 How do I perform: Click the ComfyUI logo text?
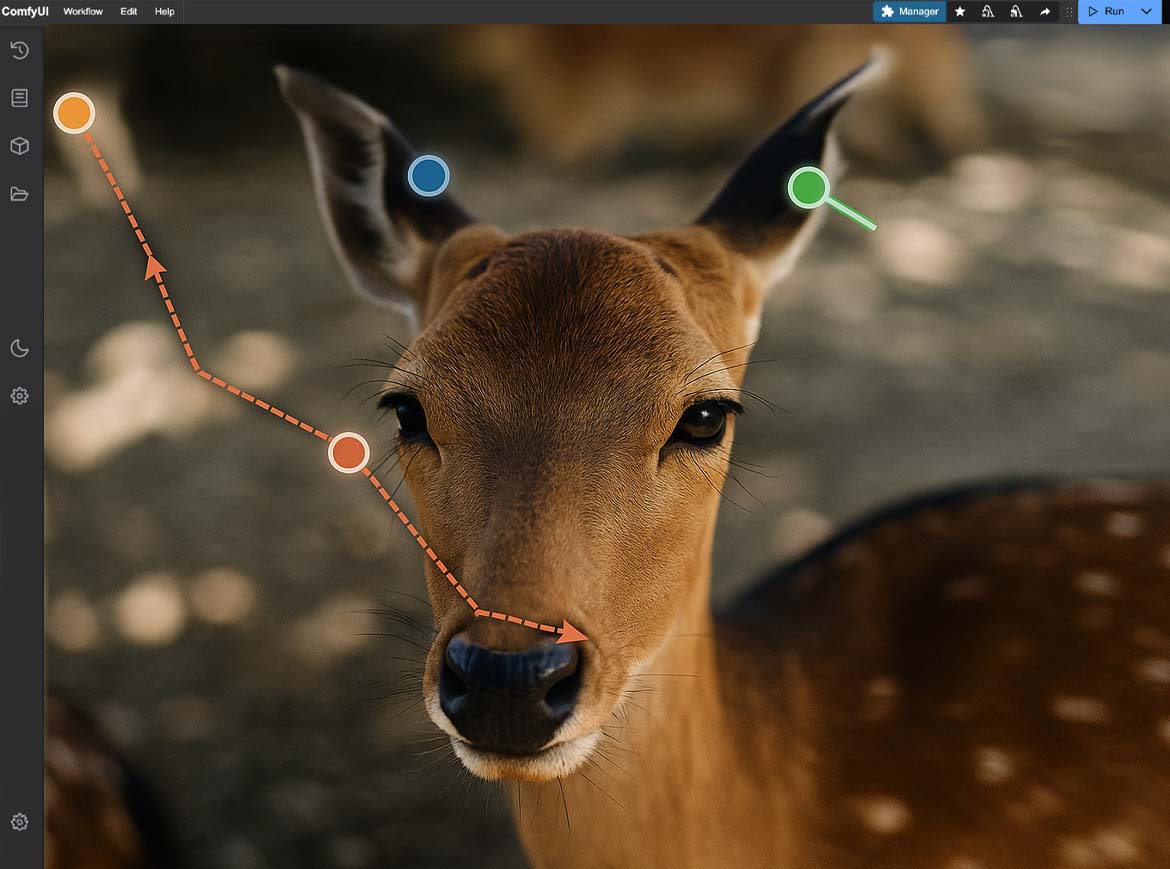[25, 11]
